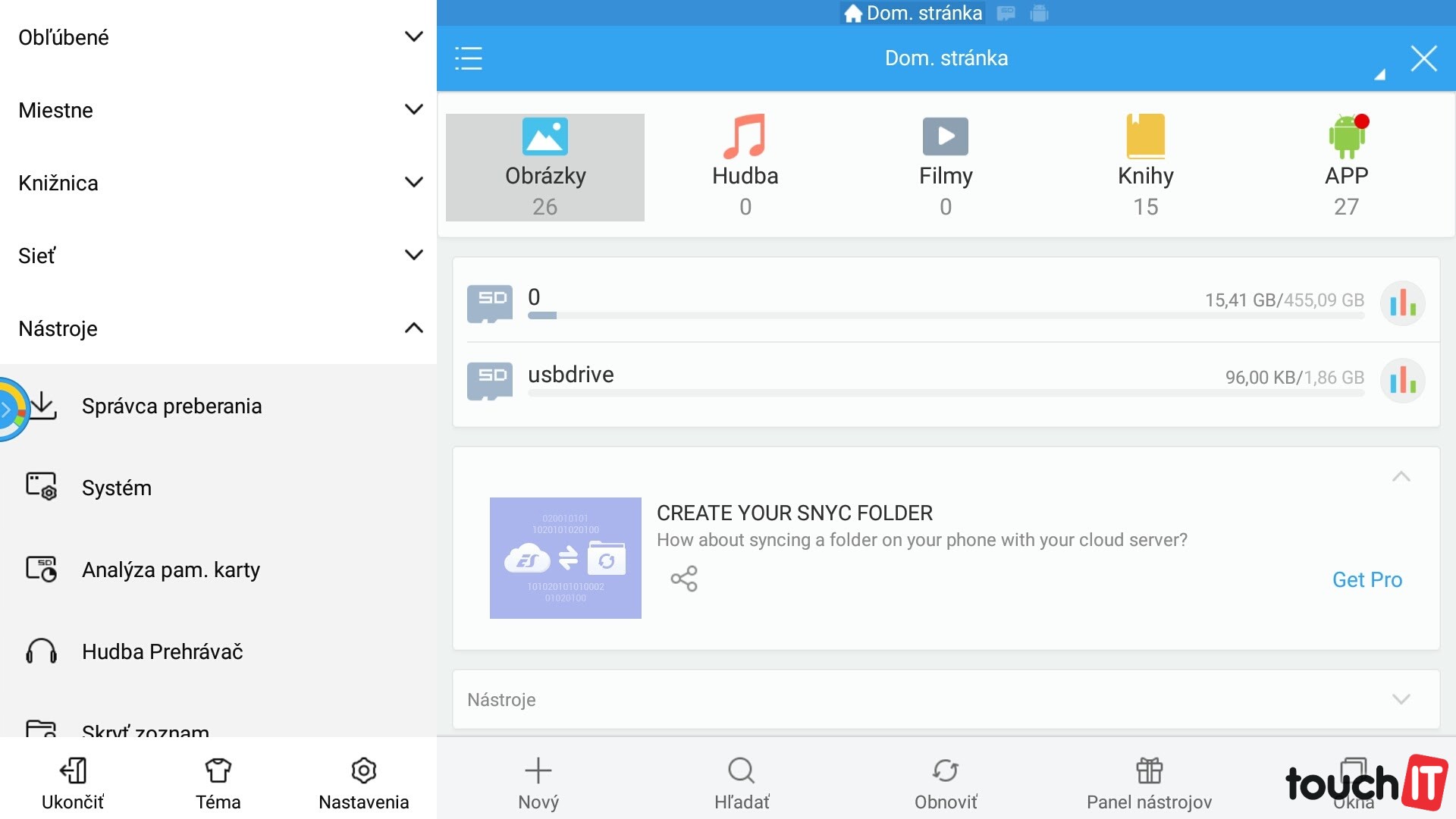The width and height of the screenshot is (1456, 819).
Task: Open the Knihy books category
Action: click(1145, 167)
